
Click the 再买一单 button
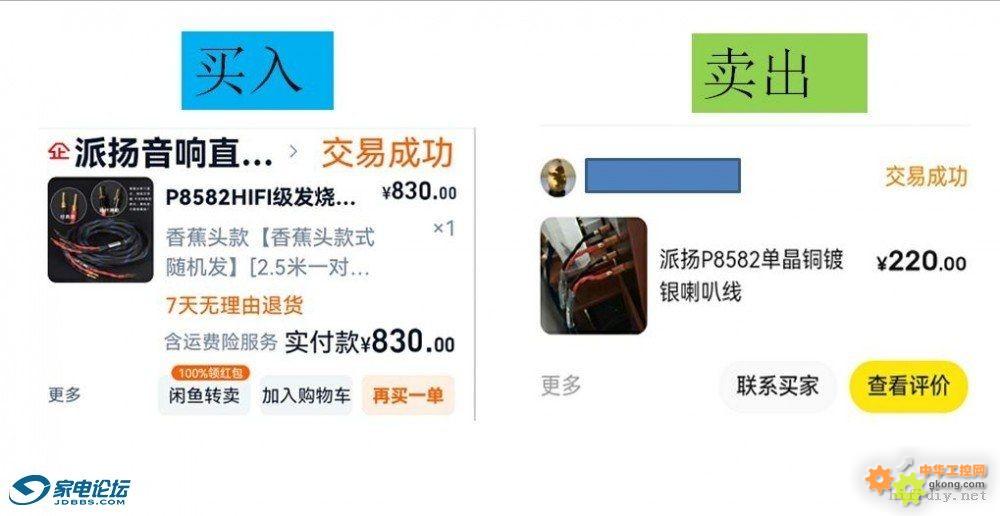pyautogui.click(x=408, y=395)
